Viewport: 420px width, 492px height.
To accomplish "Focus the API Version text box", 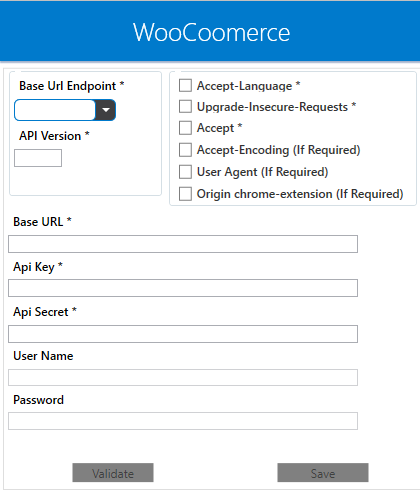I will click(38, 158).
